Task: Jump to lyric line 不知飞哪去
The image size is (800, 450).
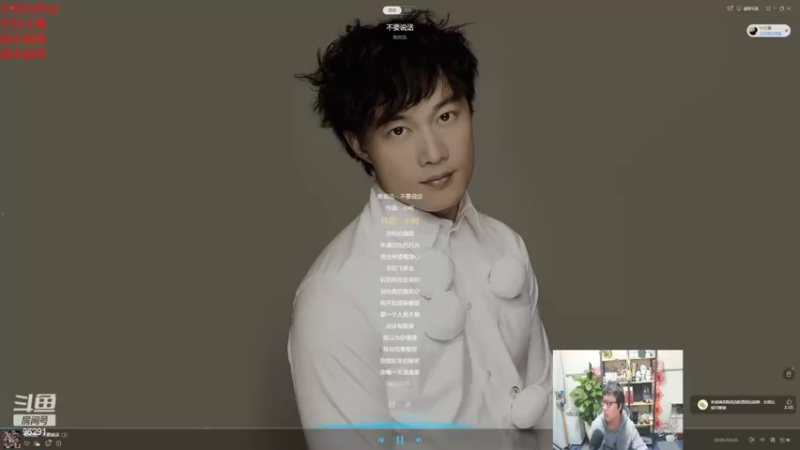Action: click(400, 268)
